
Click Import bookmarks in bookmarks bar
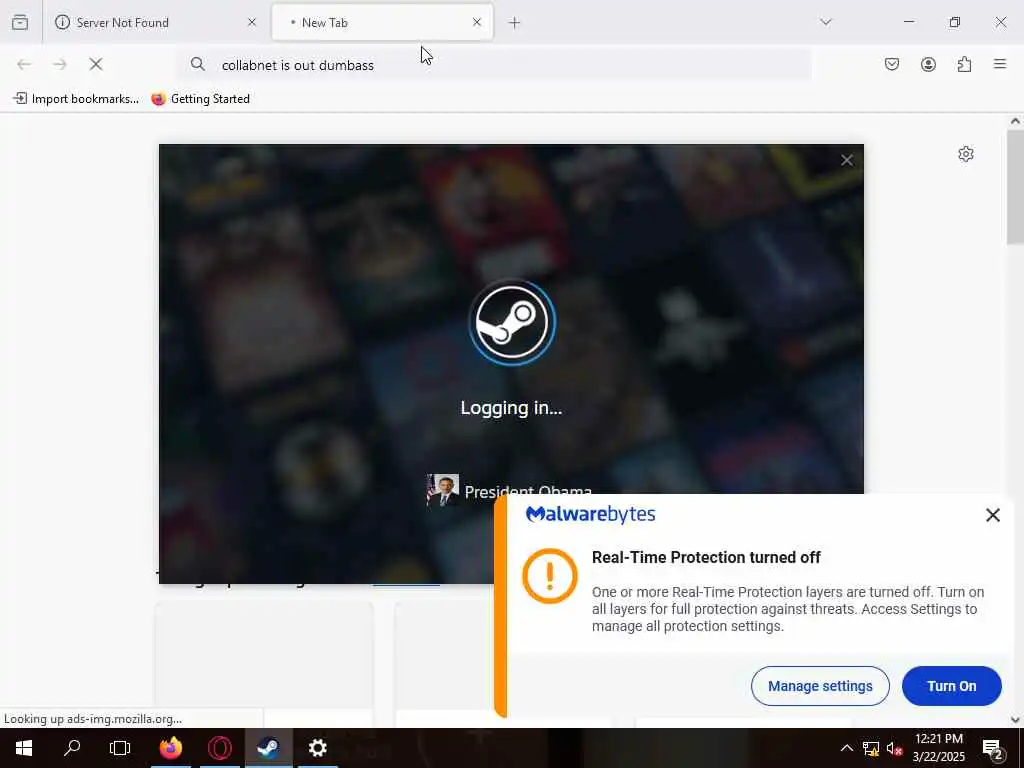[x=76, y=99]
